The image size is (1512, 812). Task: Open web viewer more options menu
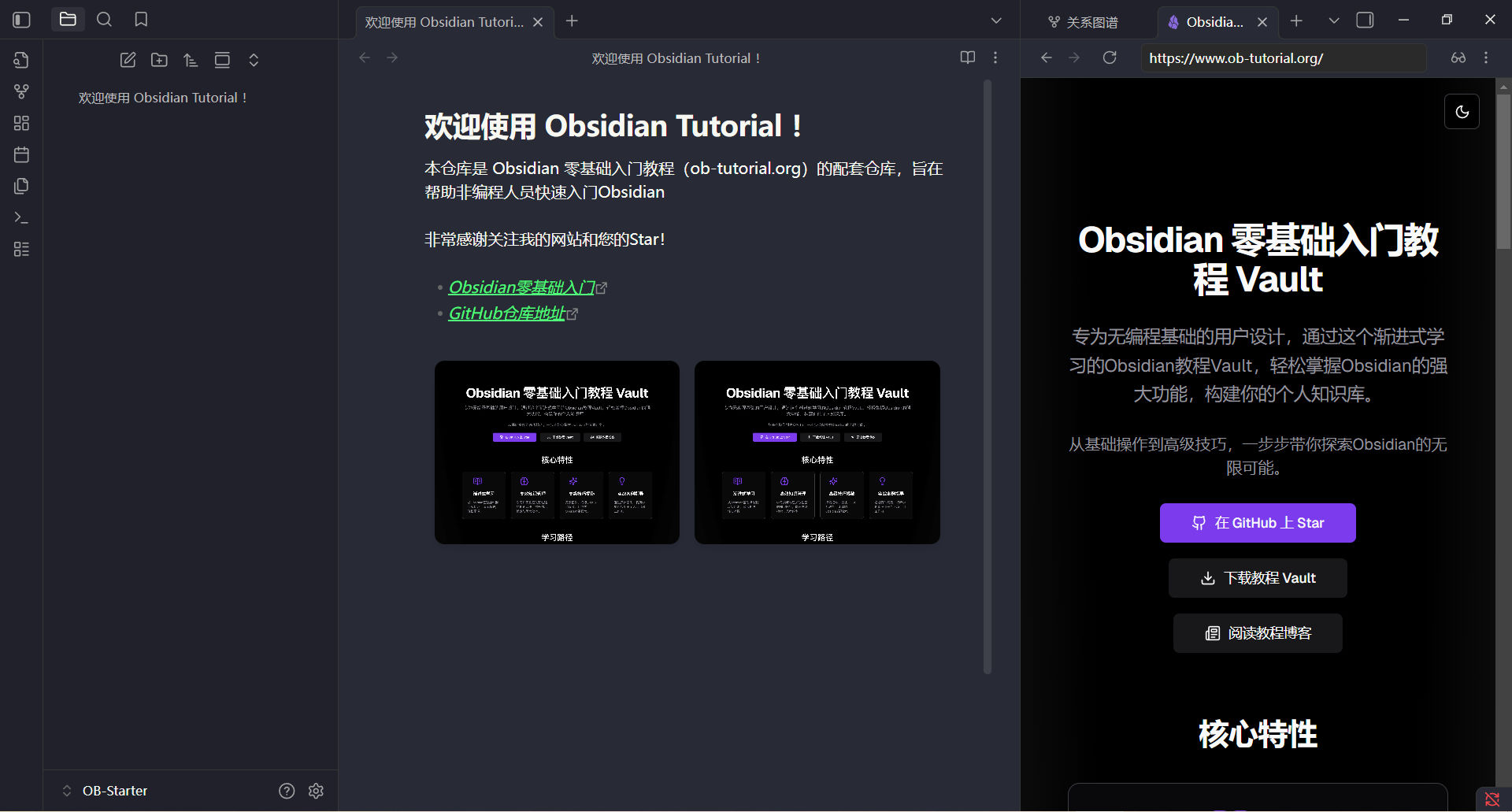tap(1486, 57)
